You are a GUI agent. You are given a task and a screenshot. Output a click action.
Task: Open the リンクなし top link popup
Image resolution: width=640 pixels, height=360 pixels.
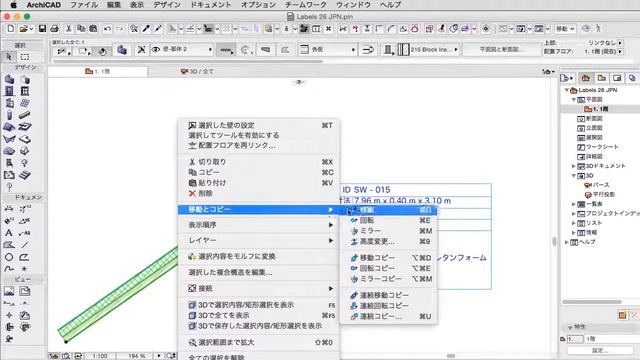(x=620, y=43)
